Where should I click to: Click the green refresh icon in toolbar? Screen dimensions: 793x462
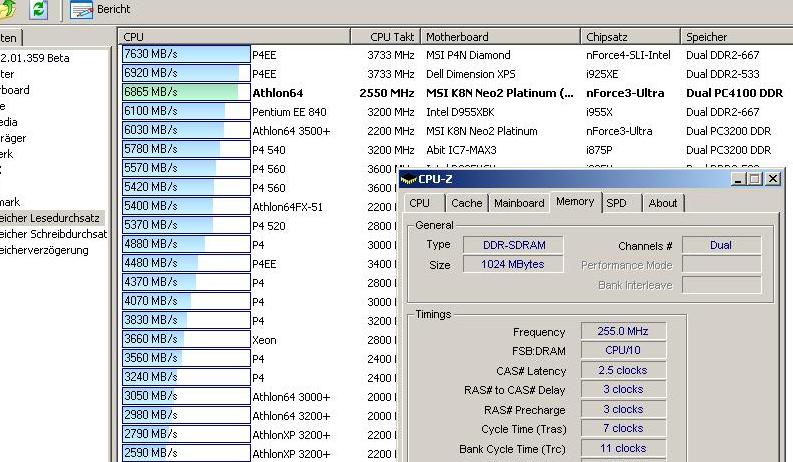[39, 9]
